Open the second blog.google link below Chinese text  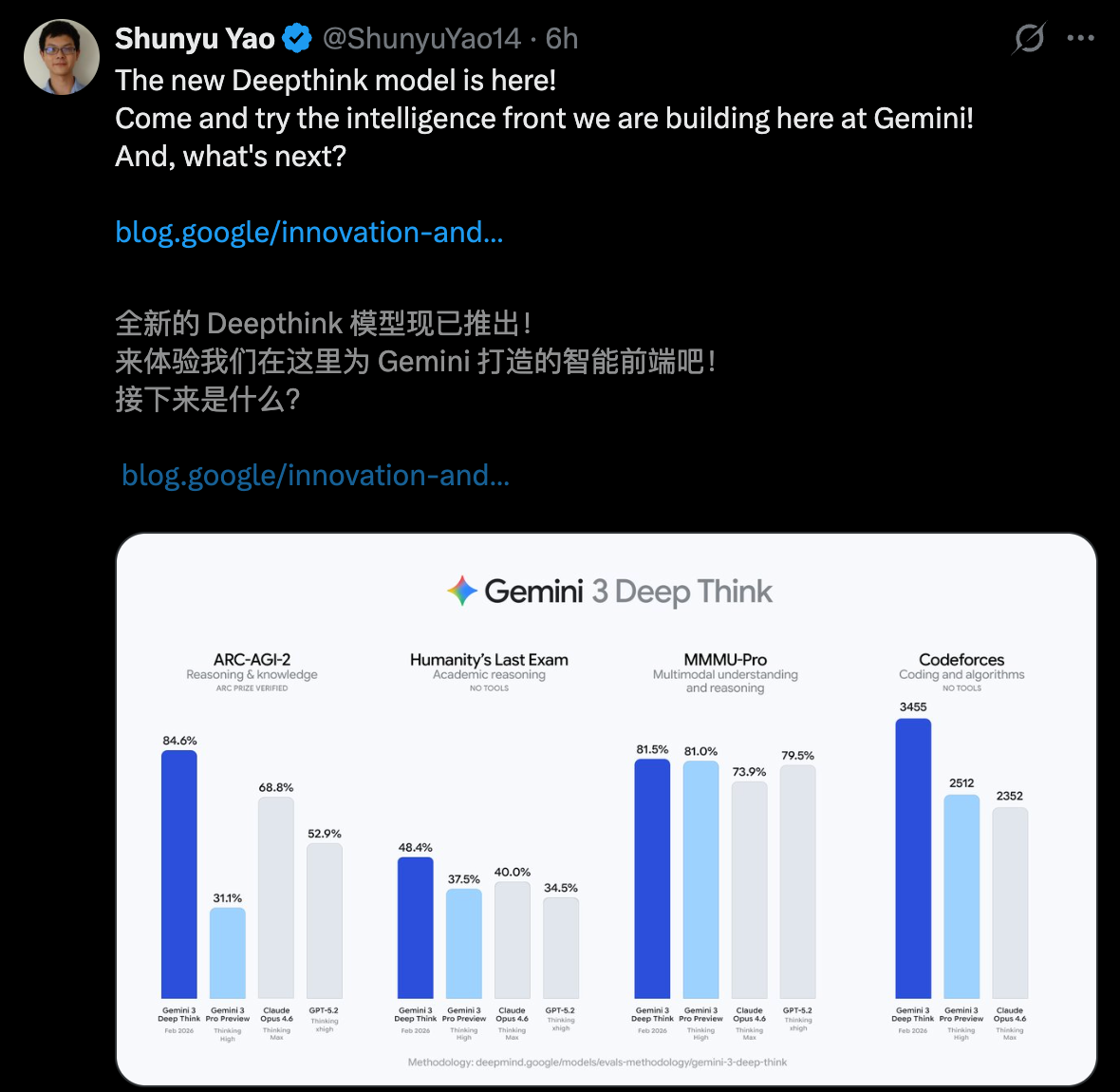tap(316, 475)
